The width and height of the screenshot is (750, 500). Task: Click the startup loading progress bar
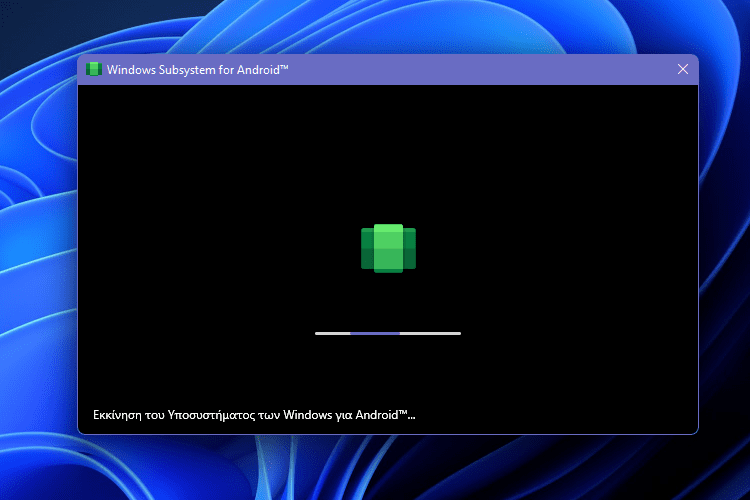click(x=388, y=333)
